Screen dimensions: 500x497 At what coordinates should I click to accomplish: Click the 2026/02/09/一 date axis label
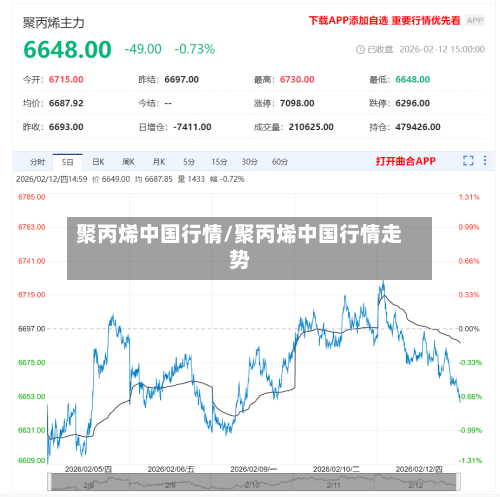point(254,469)
